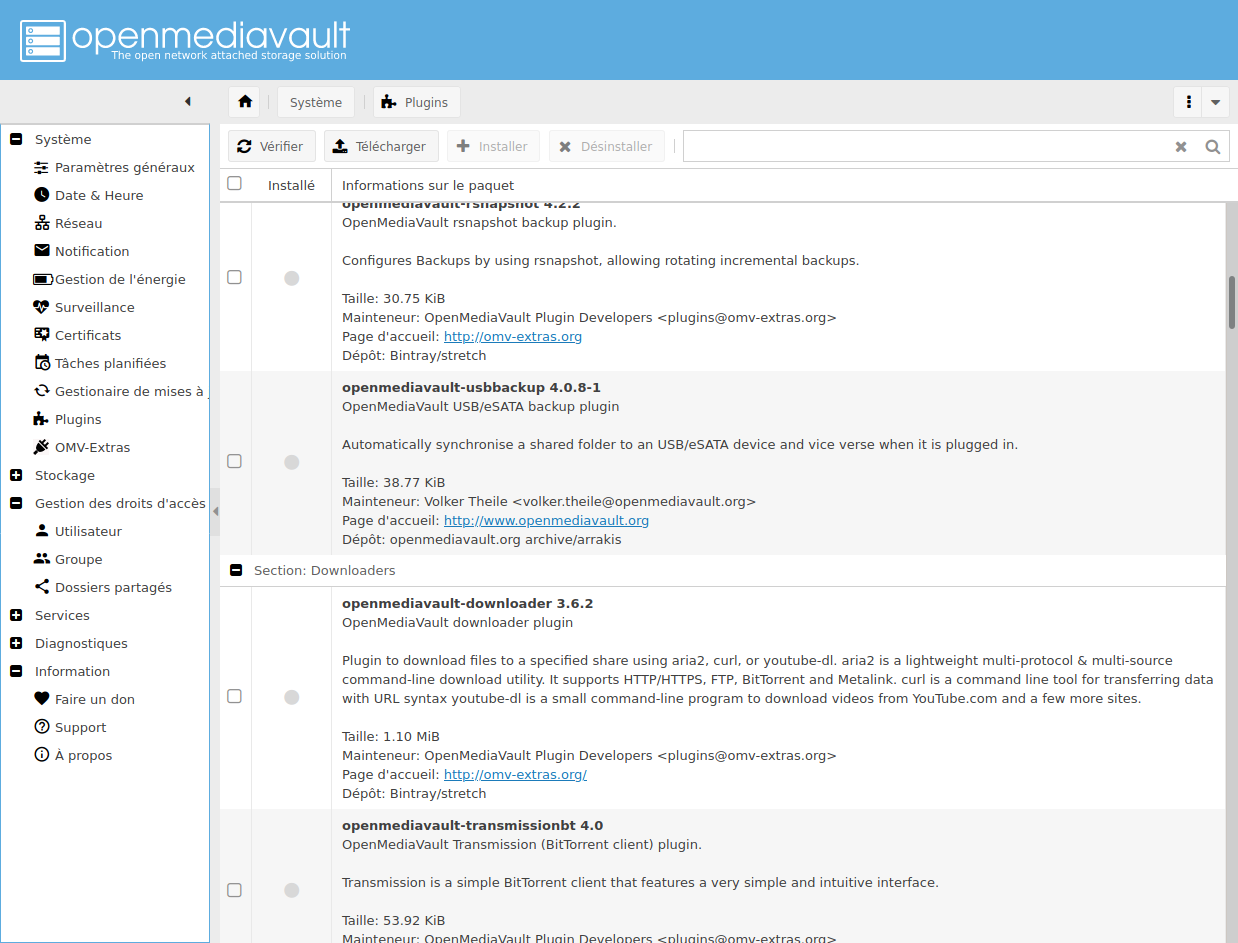This screenshot has width=1238, height=943.
Task: Click the Vérifier refresh button
Action: (x=271, y=146)
